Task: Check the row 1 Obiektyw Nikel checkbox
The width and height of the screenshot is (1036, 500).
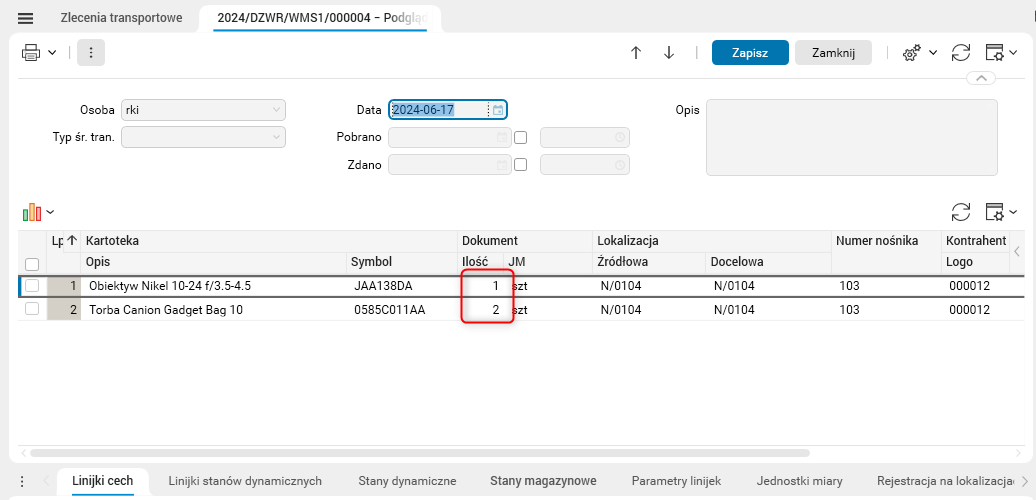Action: tap(32, 286)
